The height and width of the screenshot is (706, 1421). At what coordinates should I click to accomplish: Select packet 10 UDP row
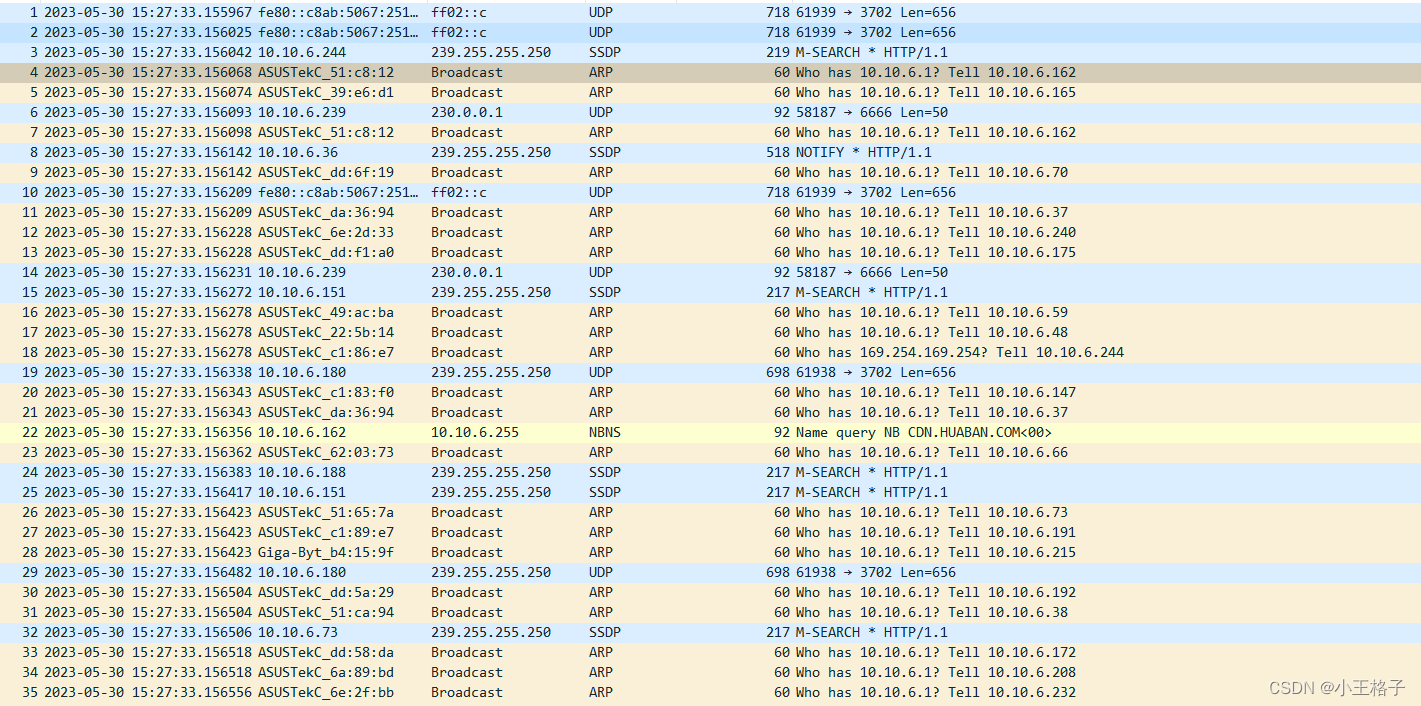pyautogui.click(x=710, y=192)
